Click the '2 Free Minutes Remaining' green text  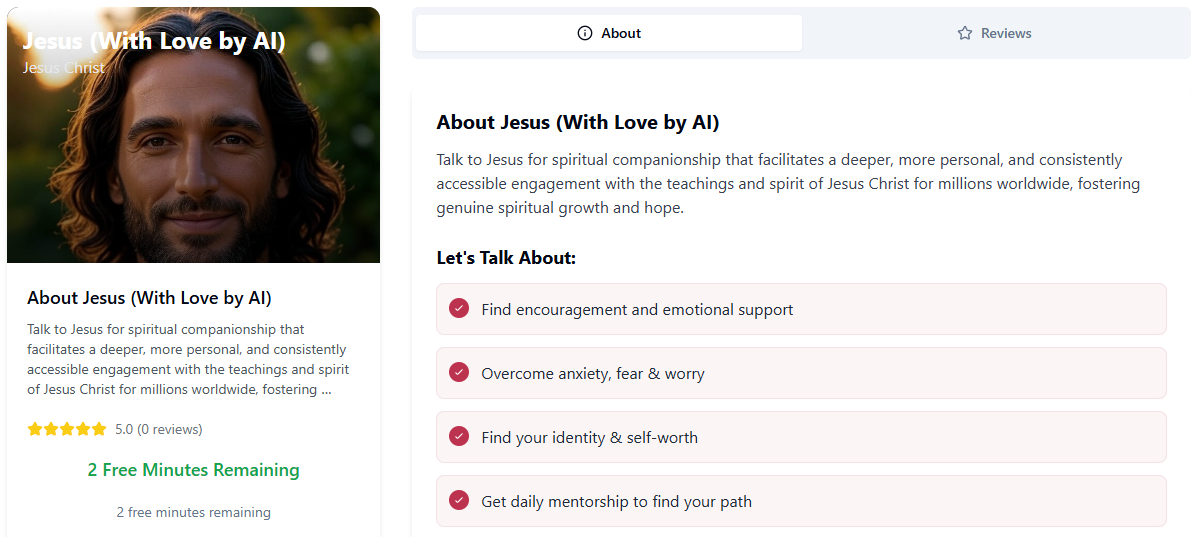(193, 470)
